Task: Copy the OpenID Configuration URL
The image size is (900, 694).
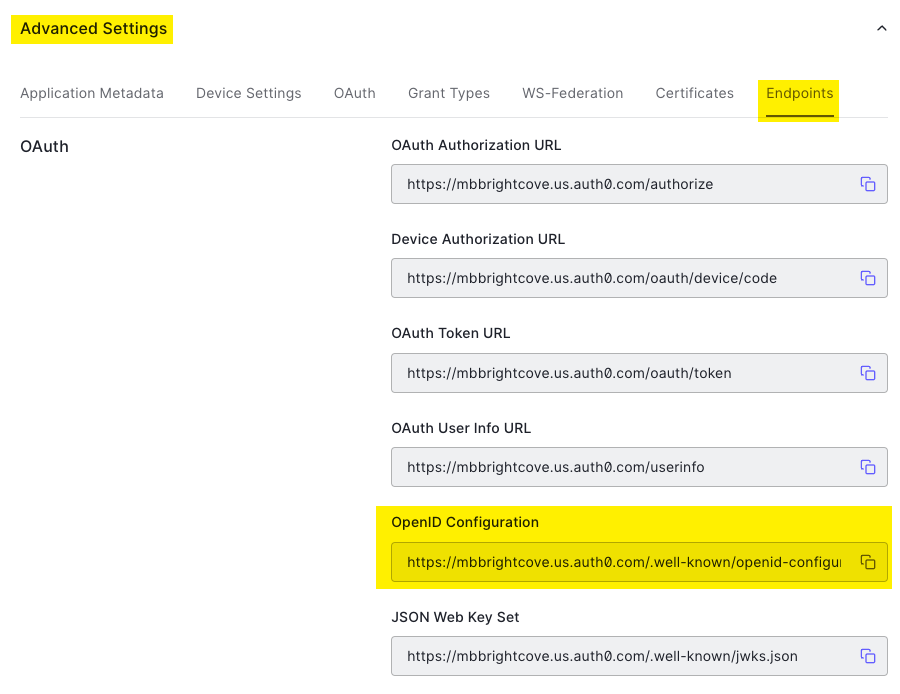Action: [x=868, y=562]
